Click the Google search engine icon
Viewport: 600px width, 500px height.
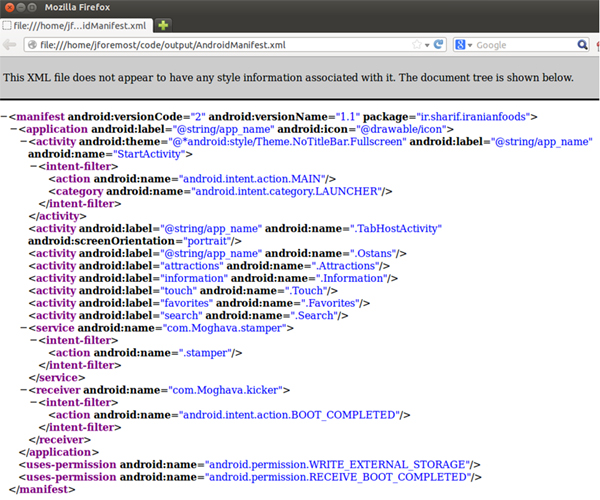(460, 45)
